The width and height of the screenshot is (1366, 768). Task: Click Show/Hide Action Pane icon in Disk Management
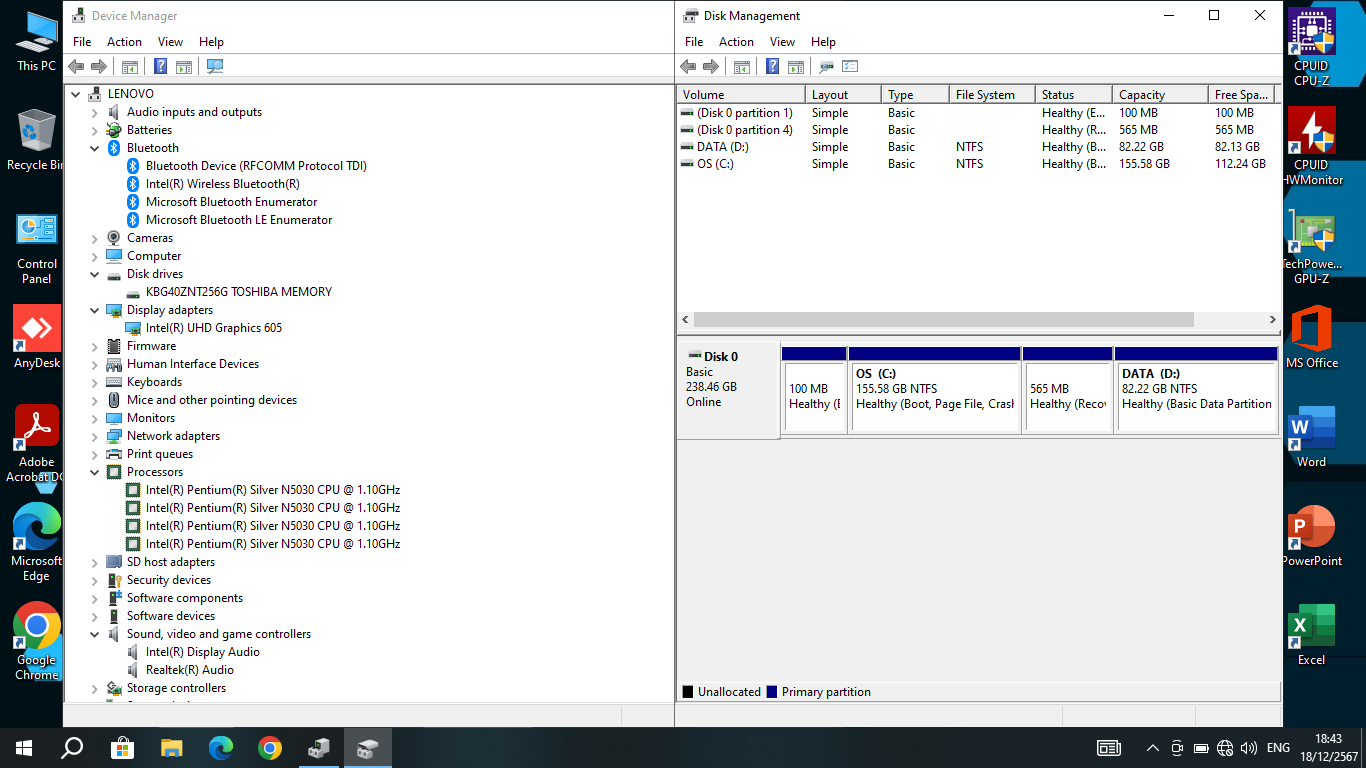point(795,67)
